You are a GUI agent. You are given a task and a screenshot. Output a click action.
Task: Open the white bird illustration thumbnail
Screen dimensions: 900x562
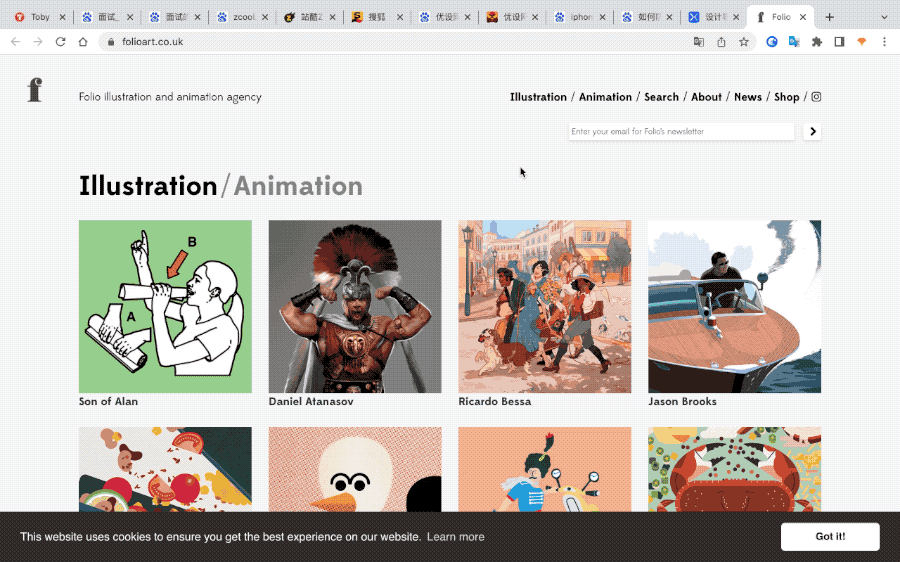click(355, 470)
